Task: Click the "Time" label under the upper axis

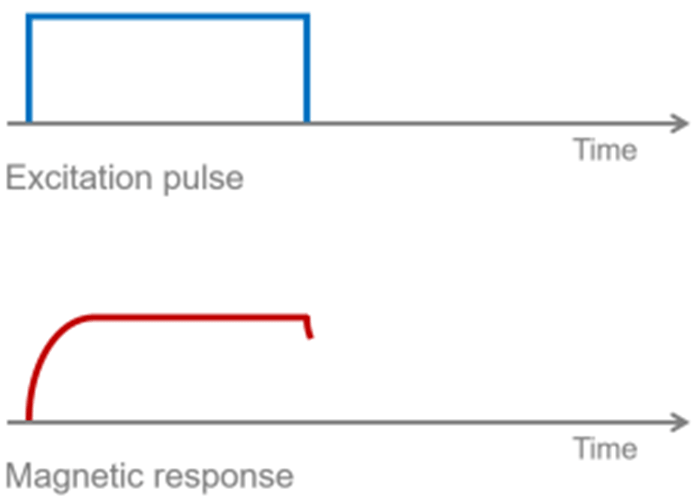Action: pos(605,150)
